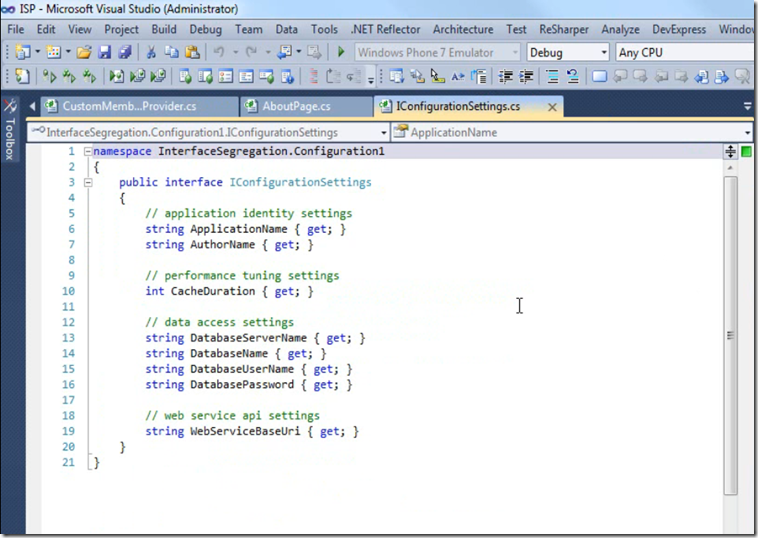Open a file with the folder icon

pos(84,52)
